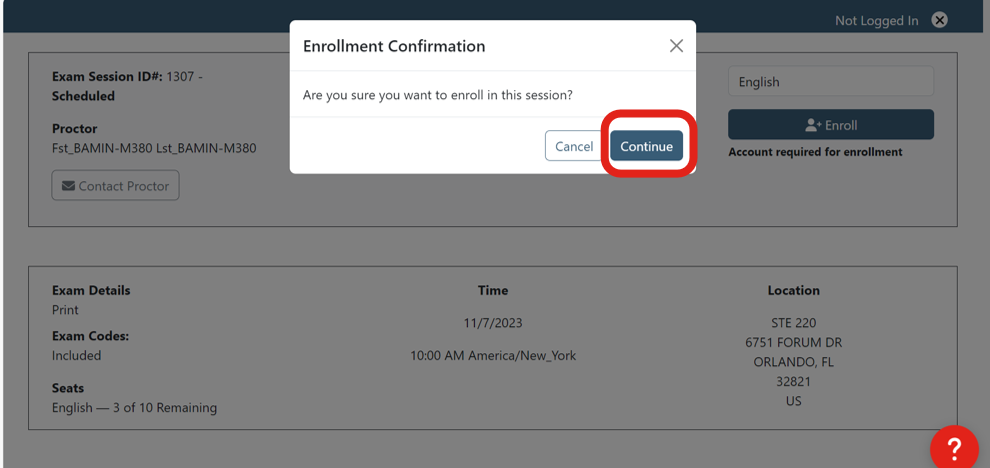Viewport: 990px width, 468px height.
Task: Click the red help question mark icon
Action: pos(954,447)
